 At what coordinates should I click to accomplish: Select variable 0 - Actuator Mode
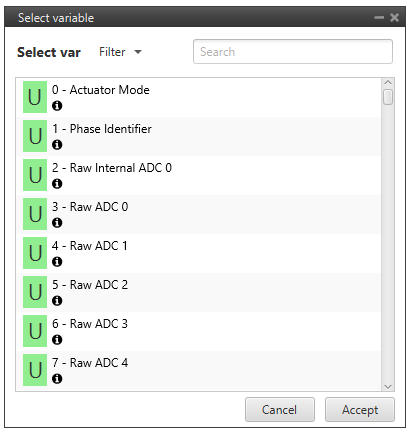coord(199,97)
